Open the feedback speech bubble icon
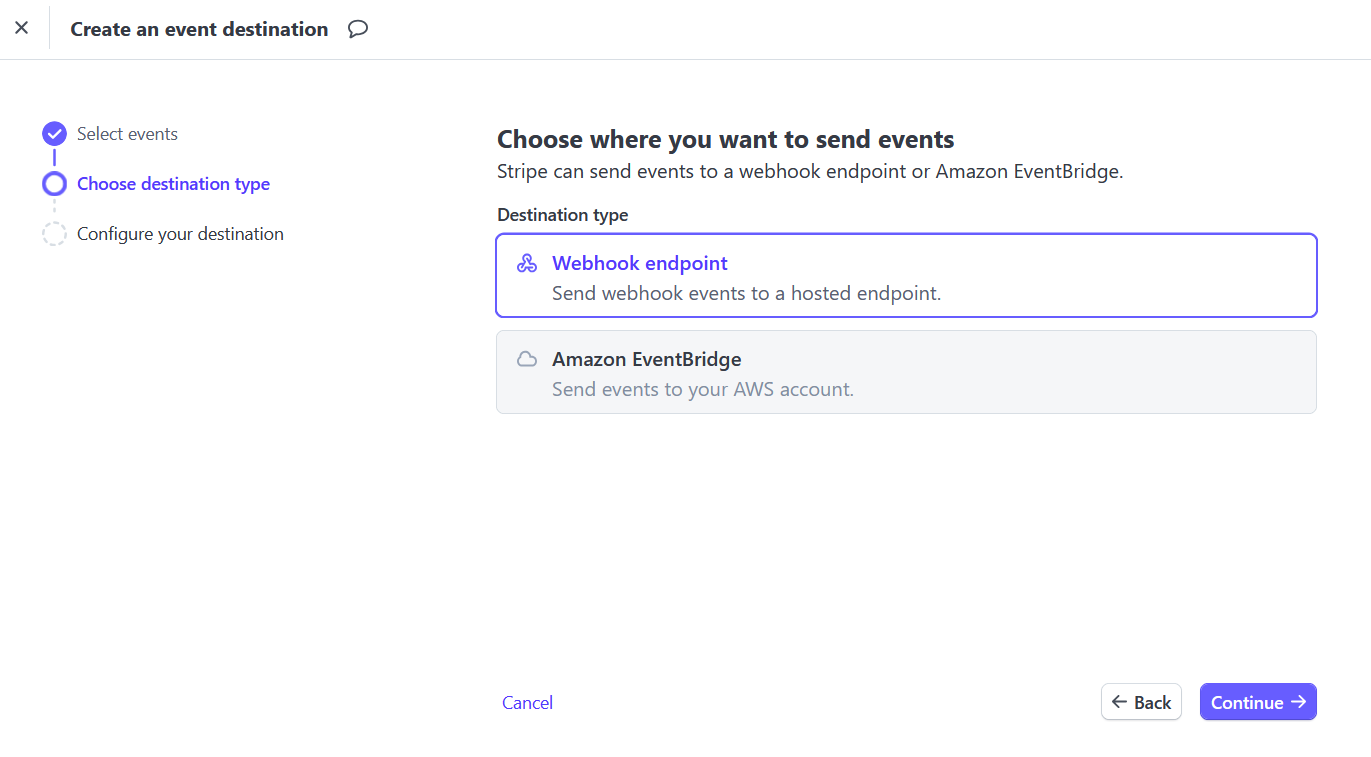 (358, 29)
